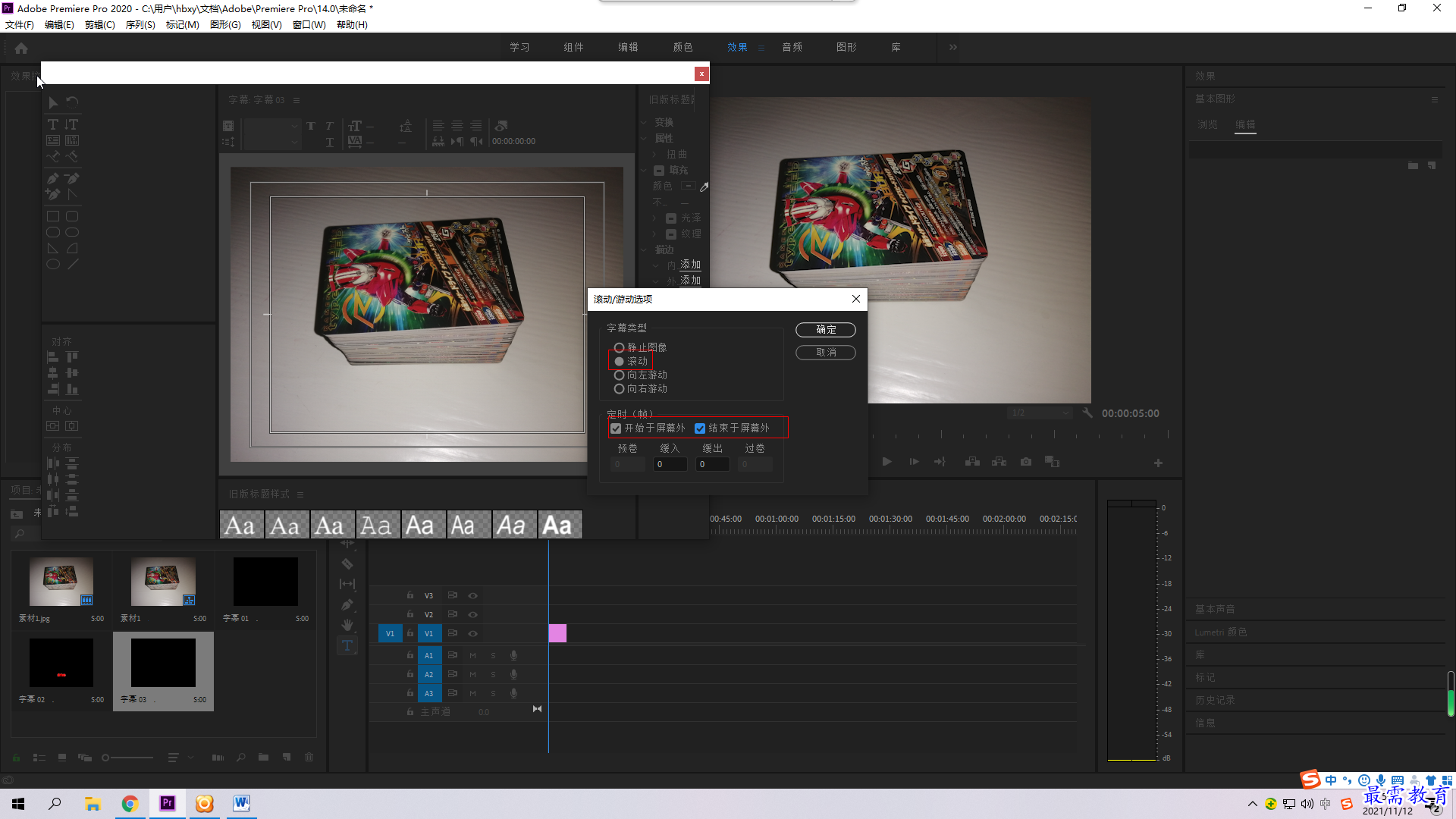Mute audio track A1
Image resolution: width=1456 pixels, height=819 pixels.
(472, 655)
